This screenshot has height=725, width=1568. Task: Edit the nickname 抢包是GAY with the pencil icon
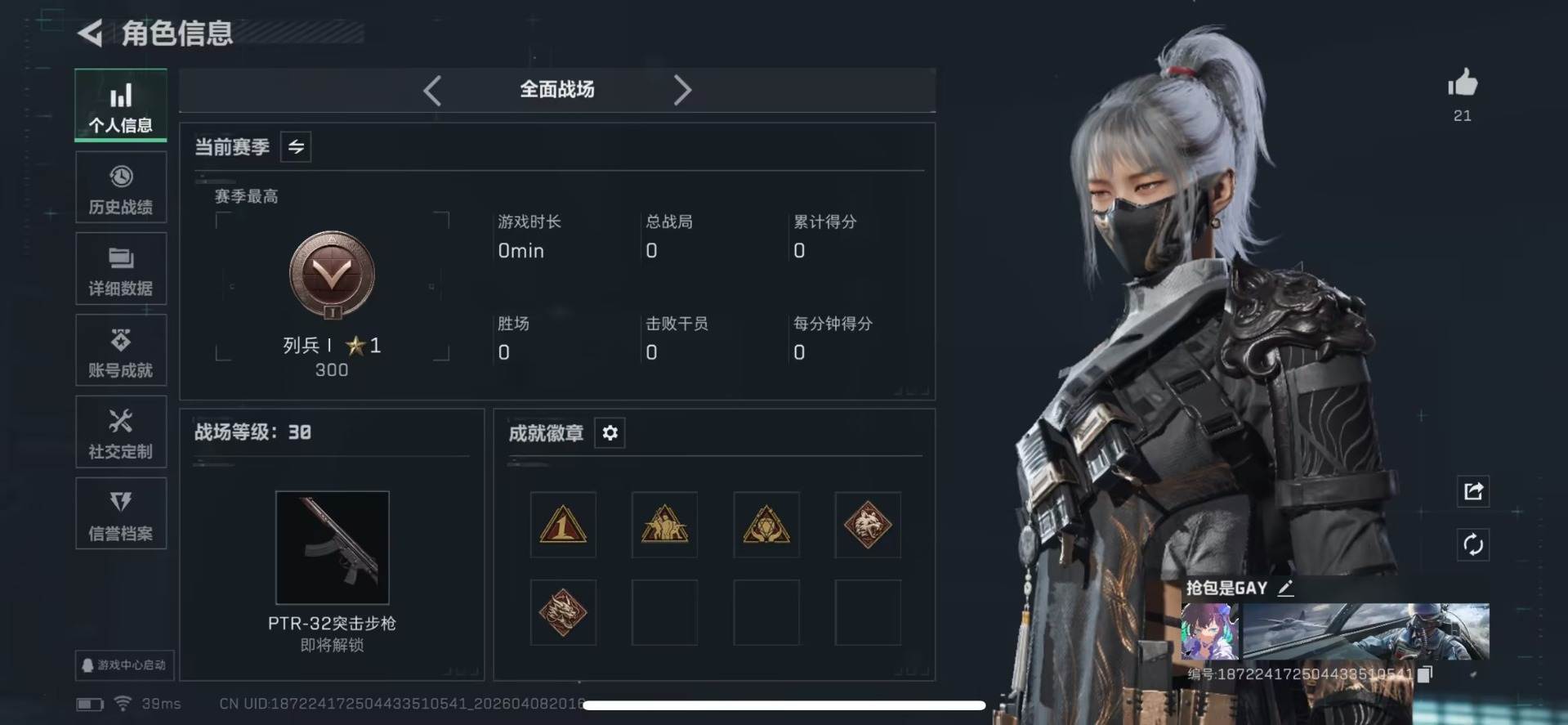(x=1285, y=588)
